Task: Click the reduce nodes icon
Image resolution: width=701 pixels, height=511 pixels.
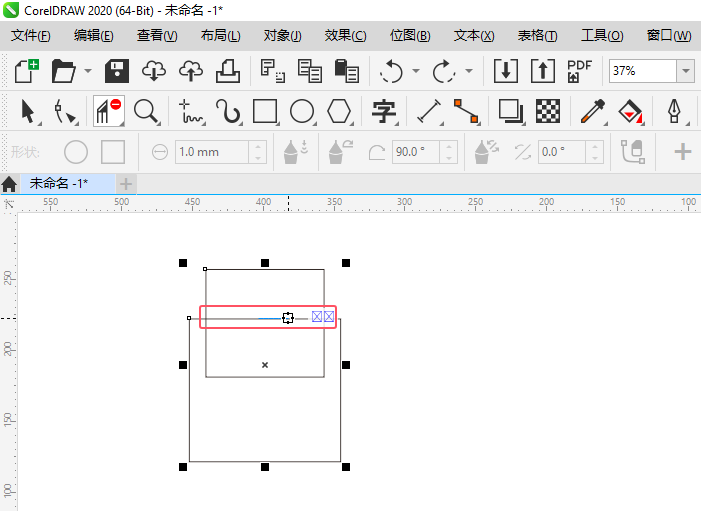Action: click(x=633, y=152)
